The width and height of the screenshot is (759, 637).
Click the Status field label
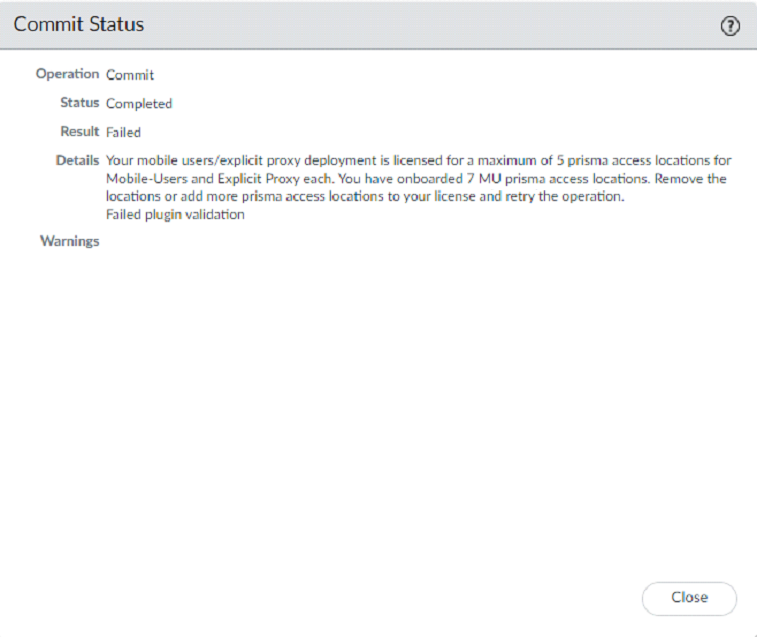80,103
